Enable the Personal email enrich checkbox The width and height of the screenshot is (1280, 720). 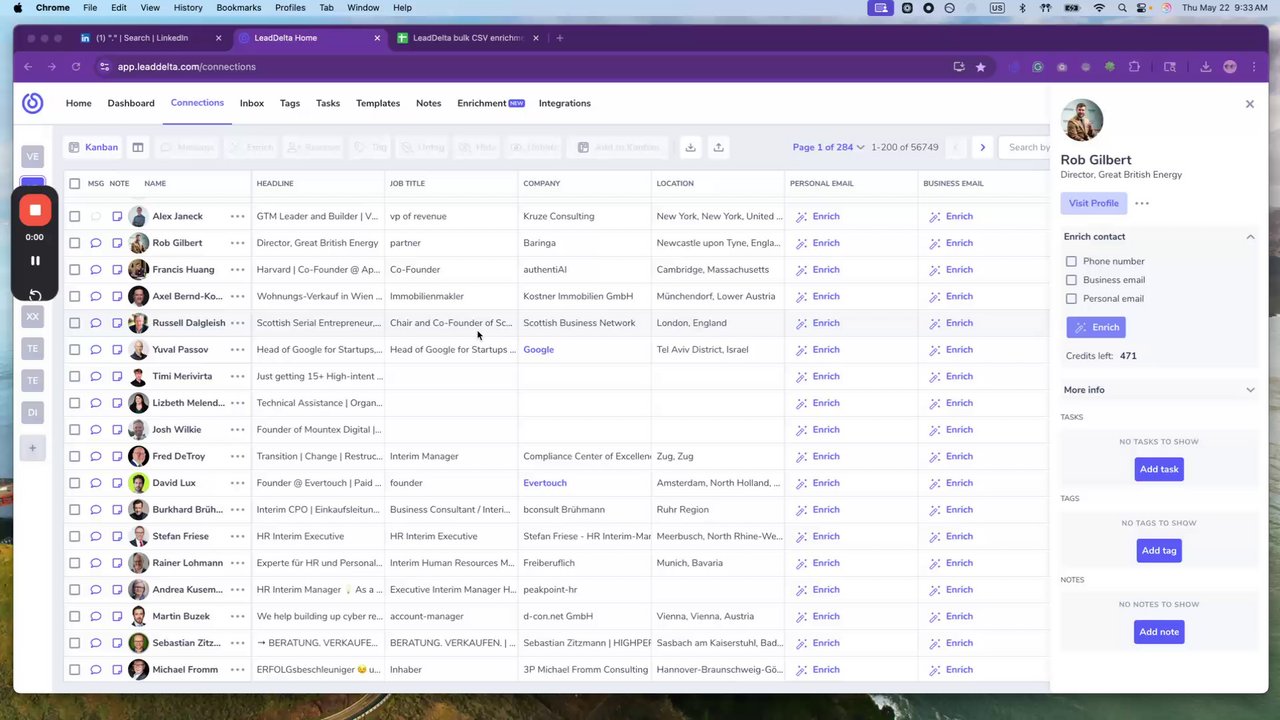click(x=1071, y=299)
